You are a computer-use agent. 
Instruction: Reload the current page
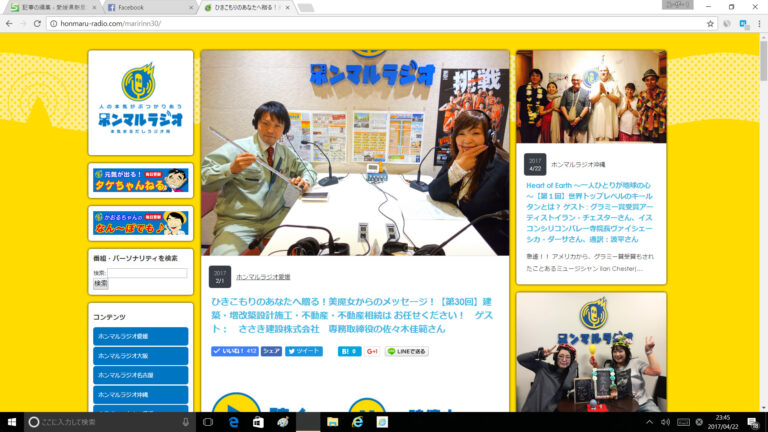tap(37, 24)
